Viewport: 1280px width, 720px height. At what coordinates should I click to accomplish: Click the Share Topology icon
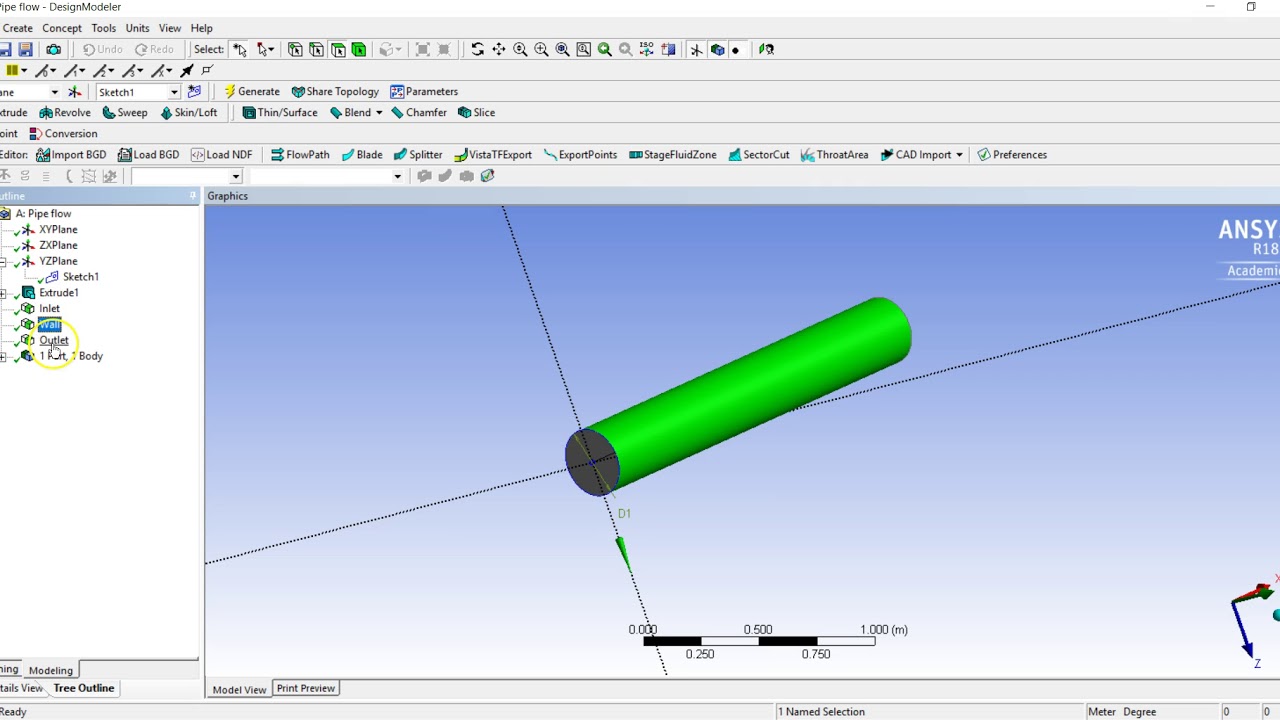point(298,92)
